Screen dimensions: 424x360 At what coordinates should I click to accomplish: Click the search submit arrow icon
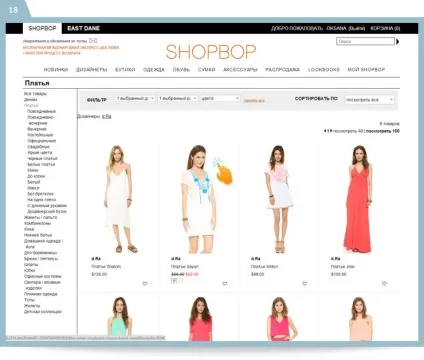(x=397, y=42)
